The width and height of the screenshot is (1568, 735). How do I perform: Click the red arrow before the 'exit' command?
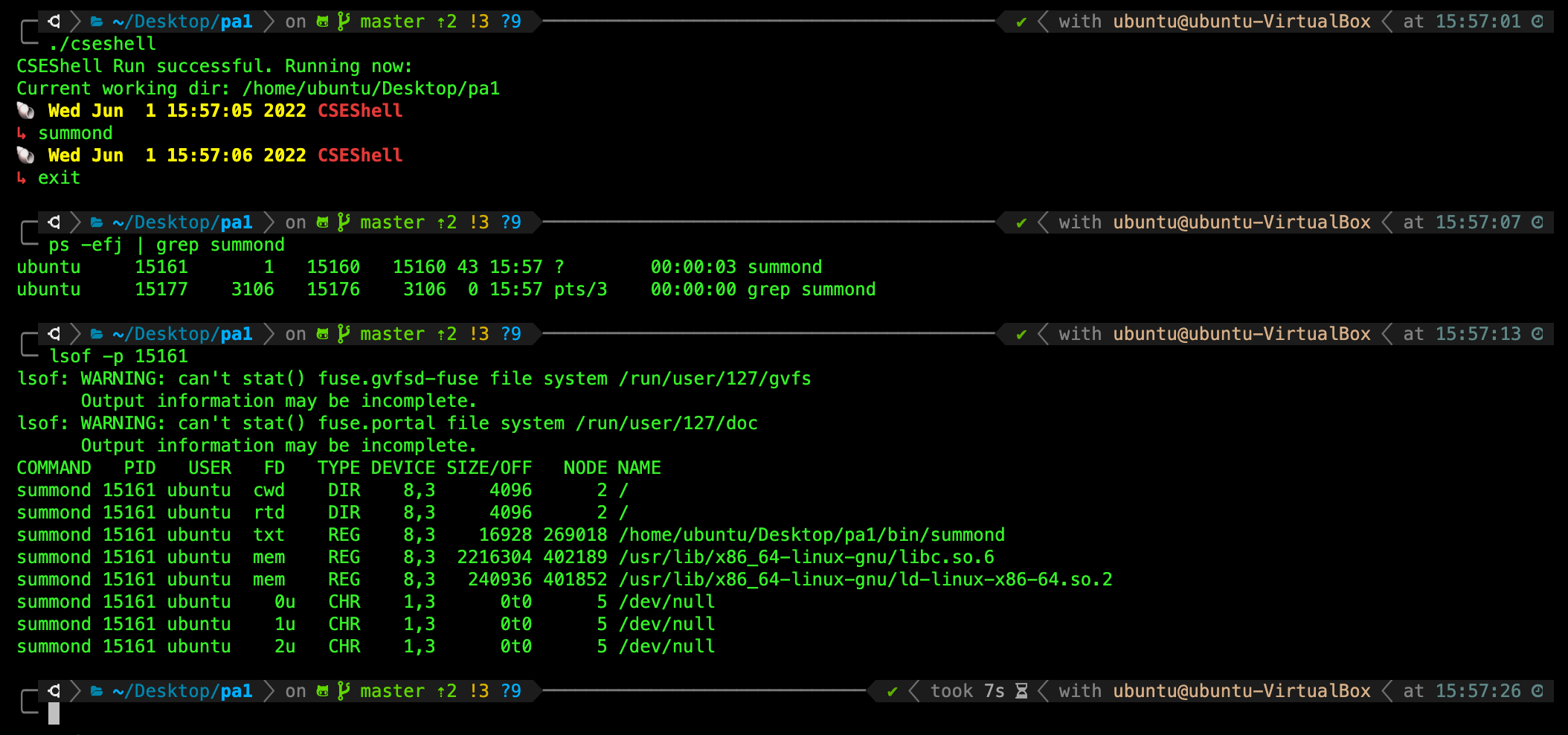pyautogui.click(x=22, y=178)
